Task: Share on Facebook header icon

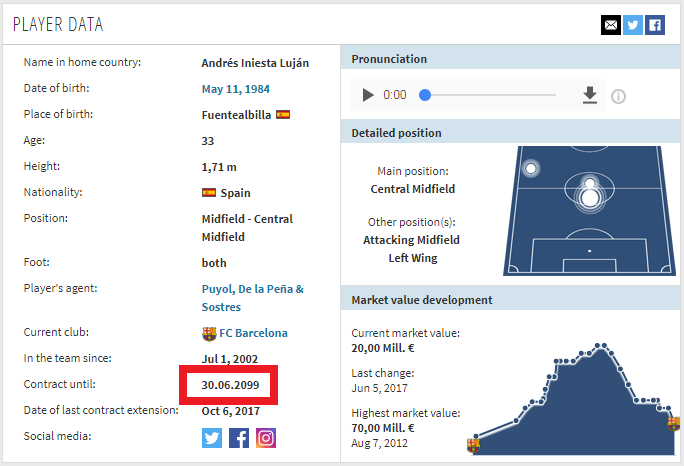Action: click(x=654, y=25)
